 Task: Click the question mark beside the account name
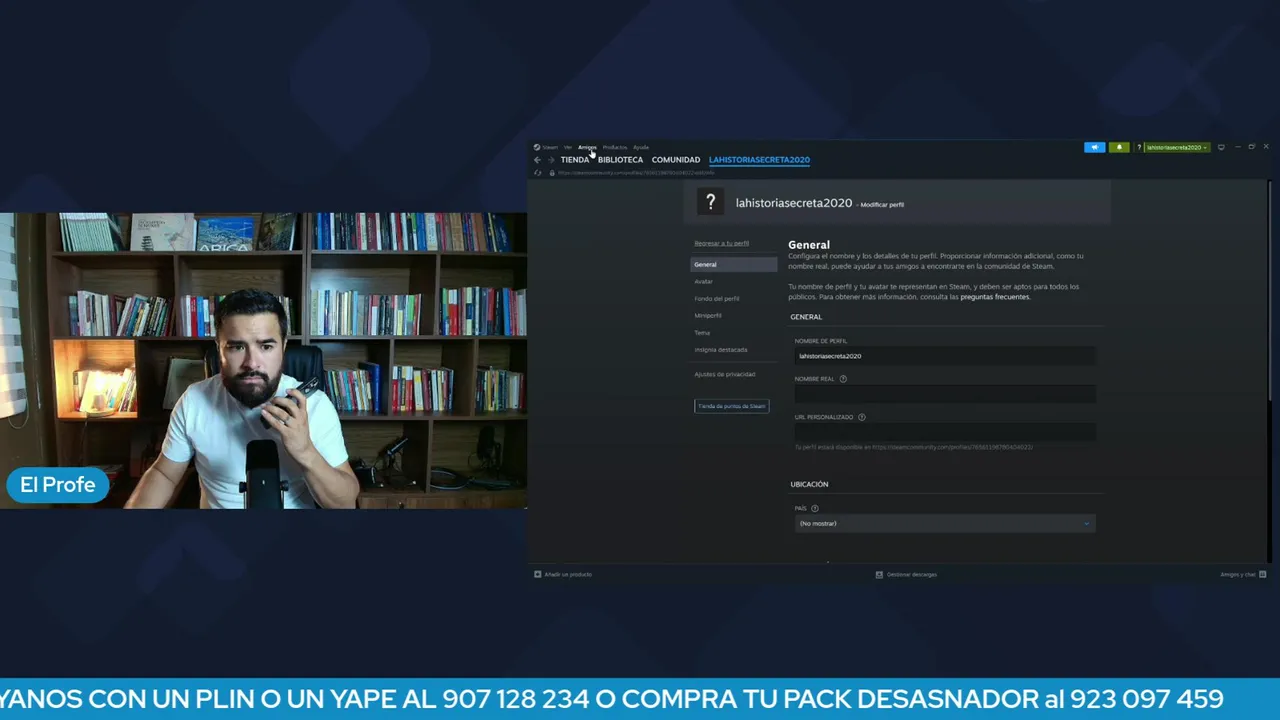pyautogui.click(x=1138, y=147)
